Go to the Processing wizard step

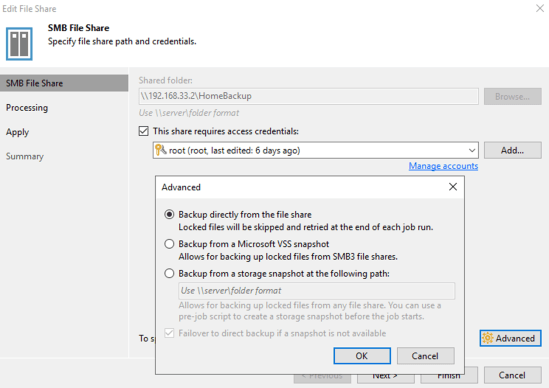pos(27,108)
